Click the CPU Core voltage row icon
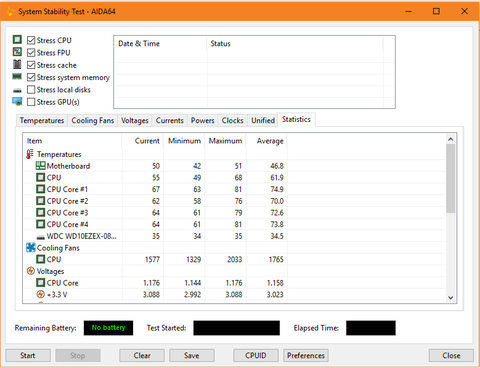The height and width of the screenshot is (368, 480). click(x=41, y=283)
